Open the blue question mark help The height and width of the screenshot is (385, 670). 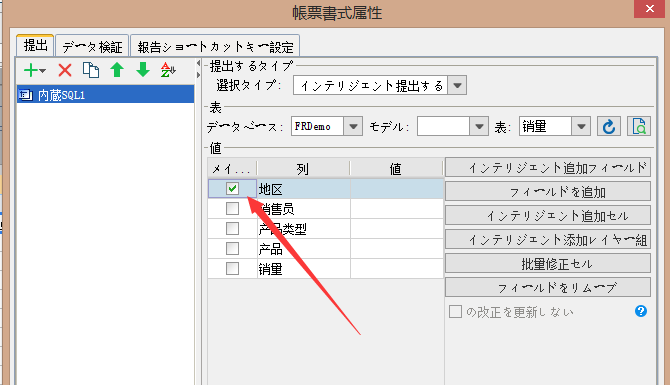click(641, 311)
